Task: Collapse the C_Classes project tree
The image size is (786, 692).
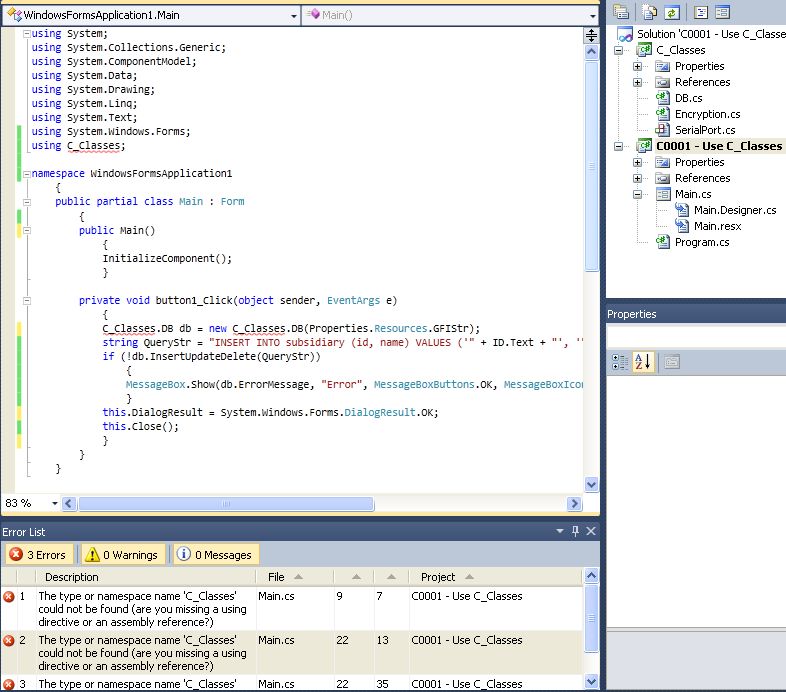Action: pyautogui.click(x=619, y=50)
